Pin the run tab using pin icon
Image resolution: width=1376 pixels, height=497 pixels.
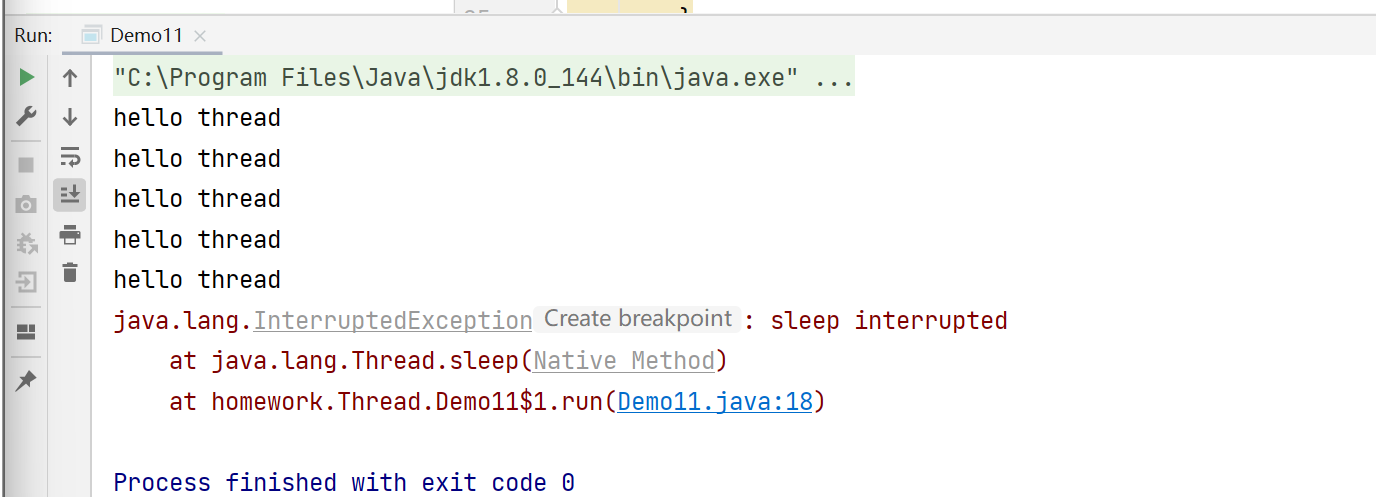(x=27, y=380)
